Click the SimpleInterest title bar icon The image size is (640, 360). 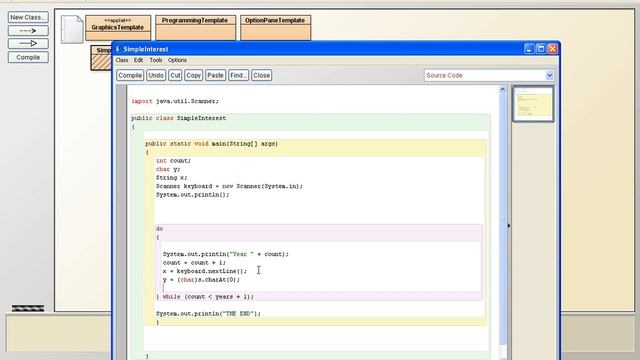click(x=118, y=49)
